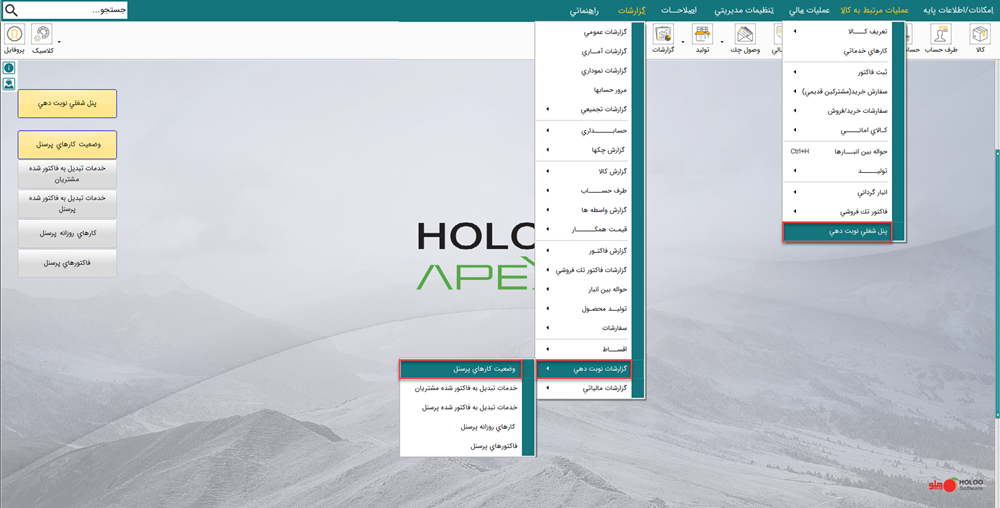Image resolution: width=1000 pixels, height=508 pixels.
Task: Expand سفارش خرید(مشترکین قدیمی) submenu
Action: [x=836, y=91]
